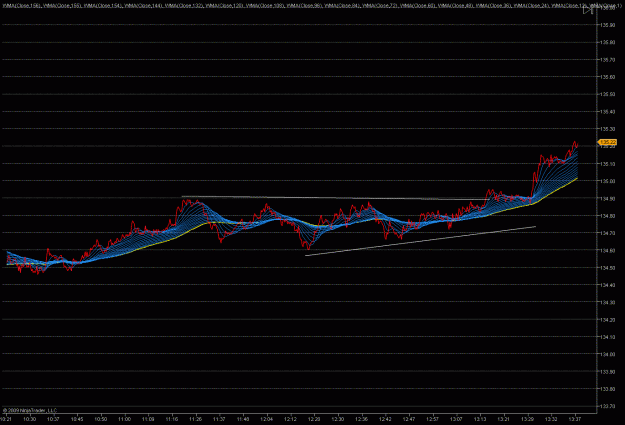Viewport: 625px width, 425px height.
Task: Click the 133.80 price axis label
Action: (x=607, y=389)
